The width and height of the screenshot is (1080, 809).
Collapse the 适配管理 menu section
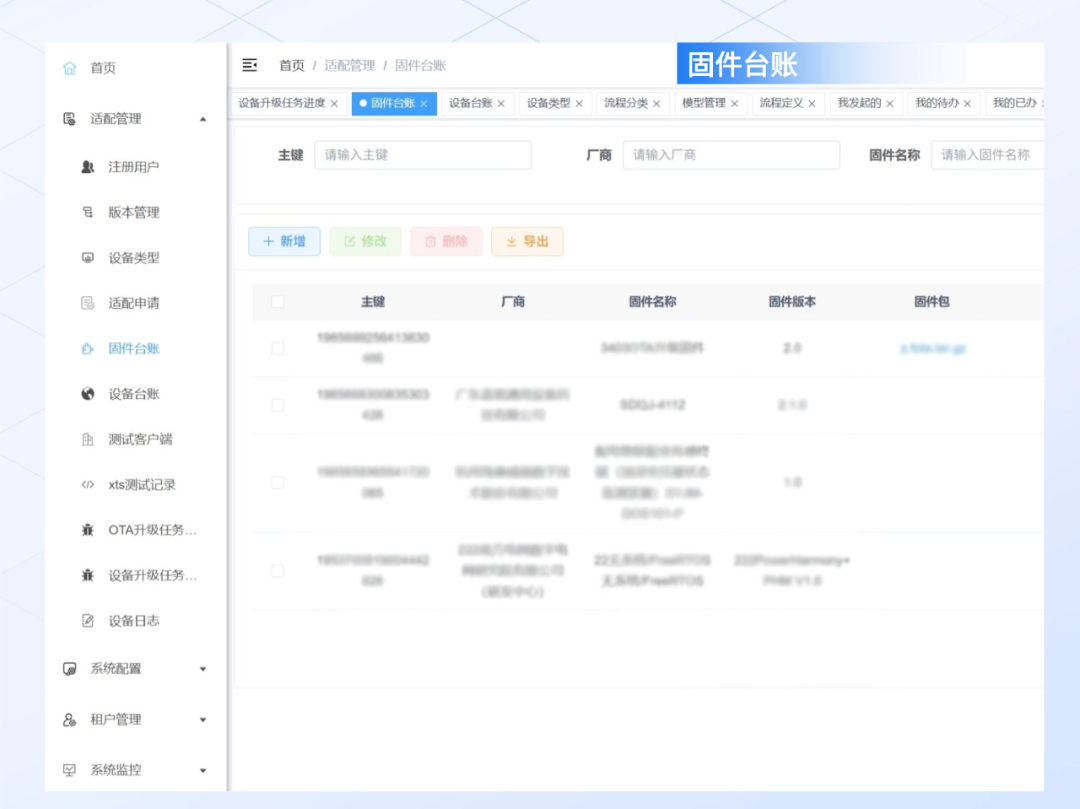coord(203,119)
